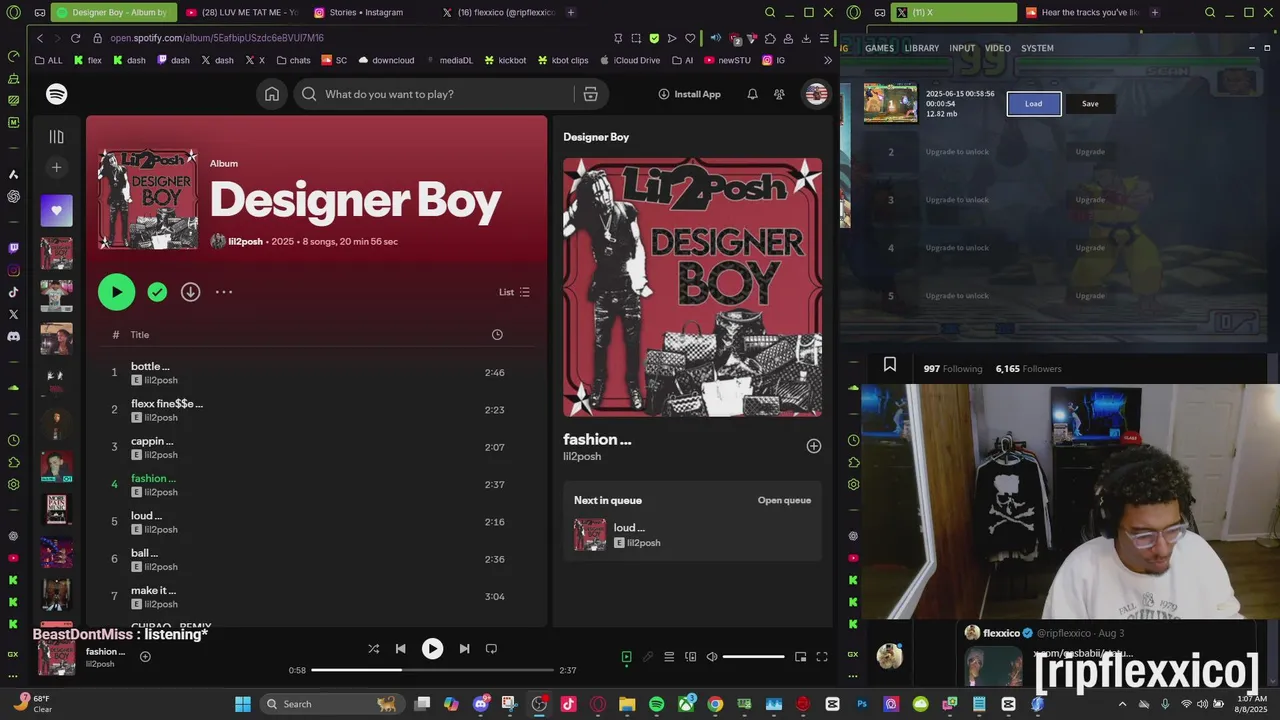Click the Spotify logo icon

point(57,94)
